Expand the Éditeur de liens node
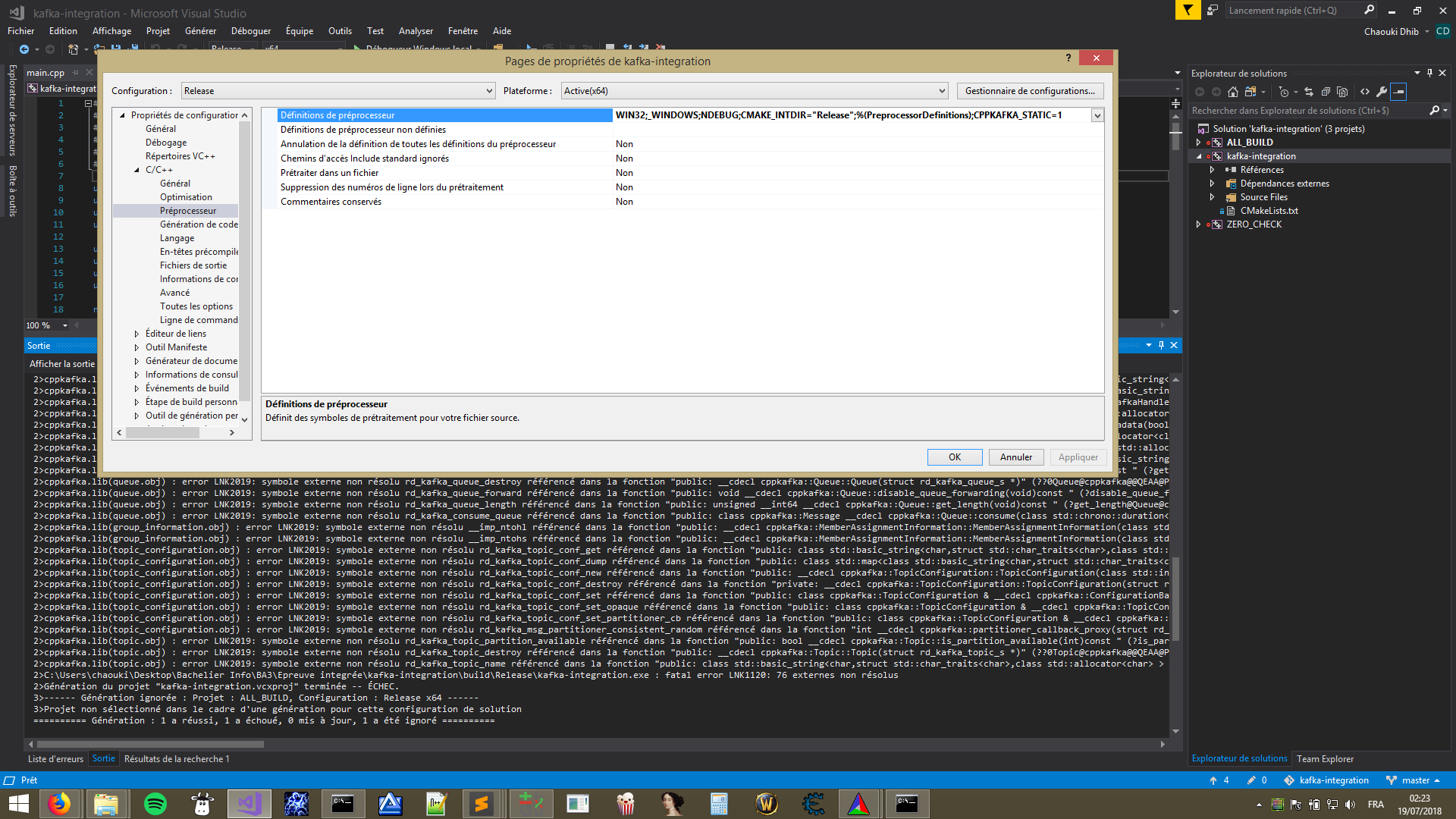The image size is (1456, 819). 137,334
